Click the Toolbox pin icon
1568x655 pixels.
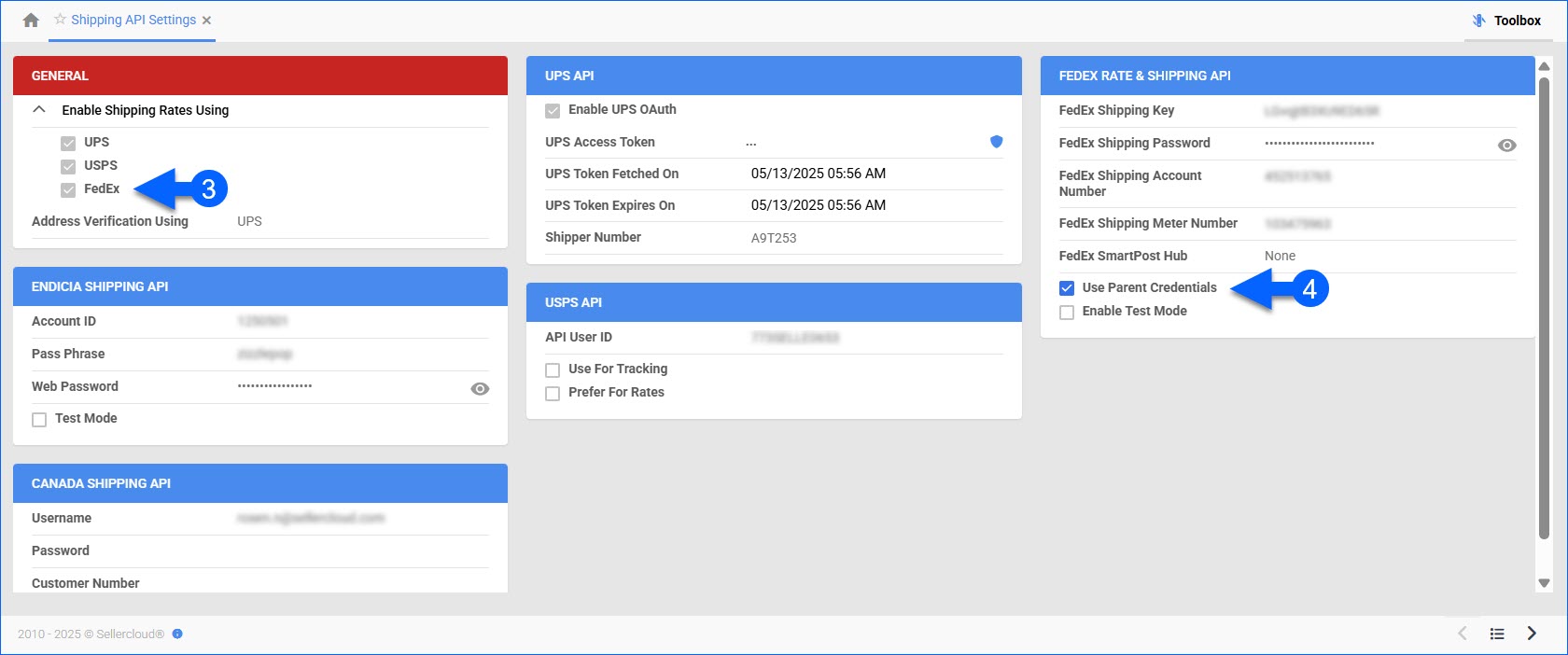point(1479,21)
